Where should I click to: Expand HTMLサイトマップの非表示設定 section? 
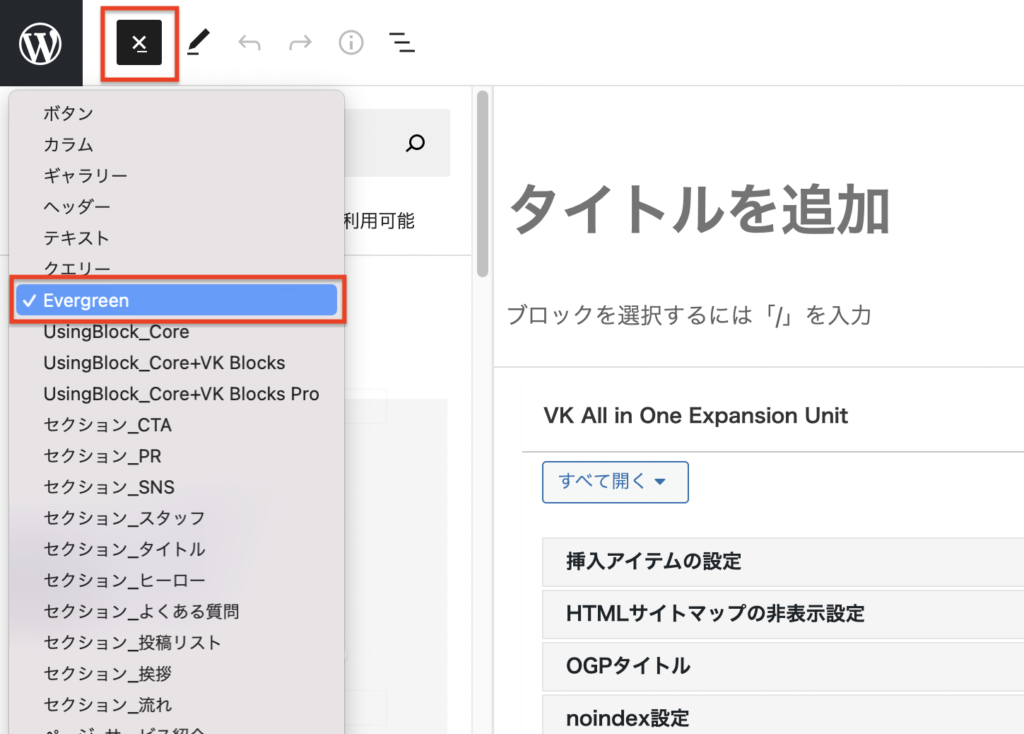click(714, 613)
